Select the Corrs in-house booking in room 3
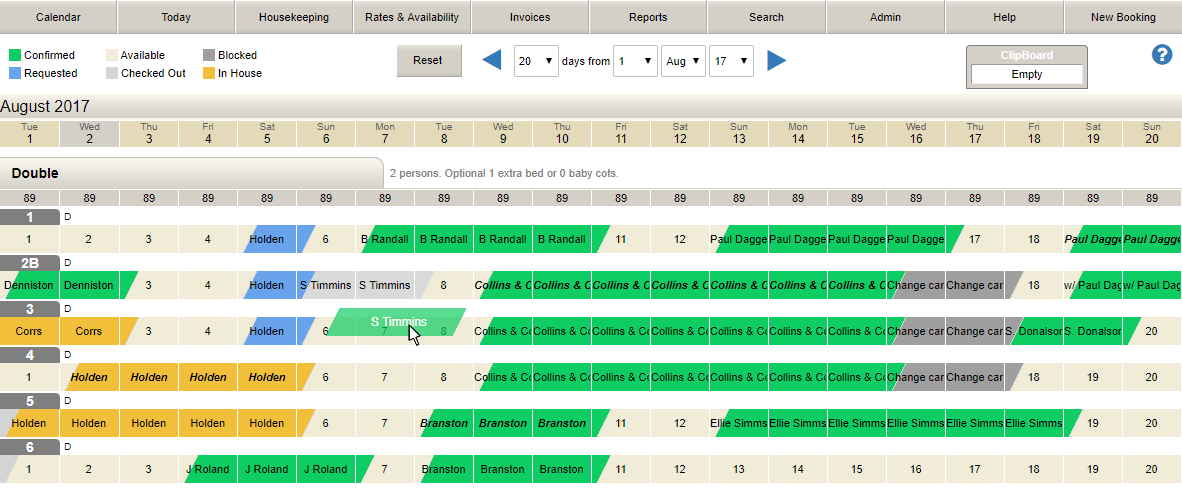The height and width of the screenshot is (493, 1182). [x=59, y=331]
